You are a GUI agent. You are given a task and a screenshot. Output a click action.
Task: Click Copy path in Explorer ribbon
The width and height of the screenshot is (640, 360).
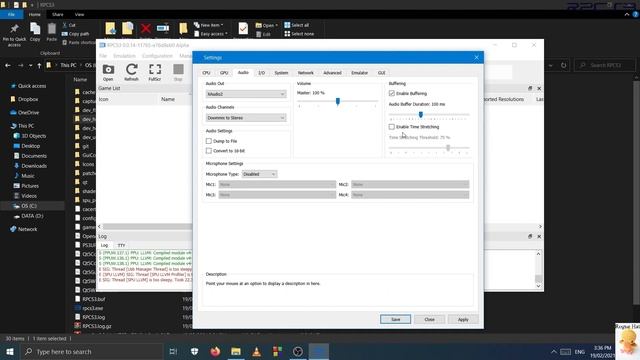pyautogui.click(x=76, y=34)
